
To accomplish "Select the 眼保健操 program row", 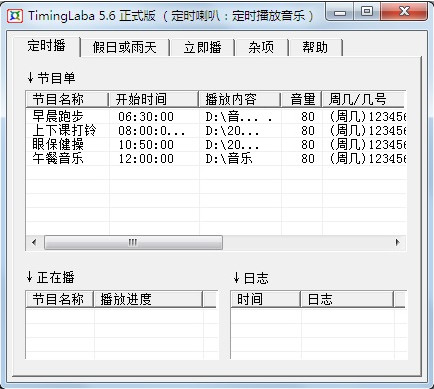I will tap(216, 145).
